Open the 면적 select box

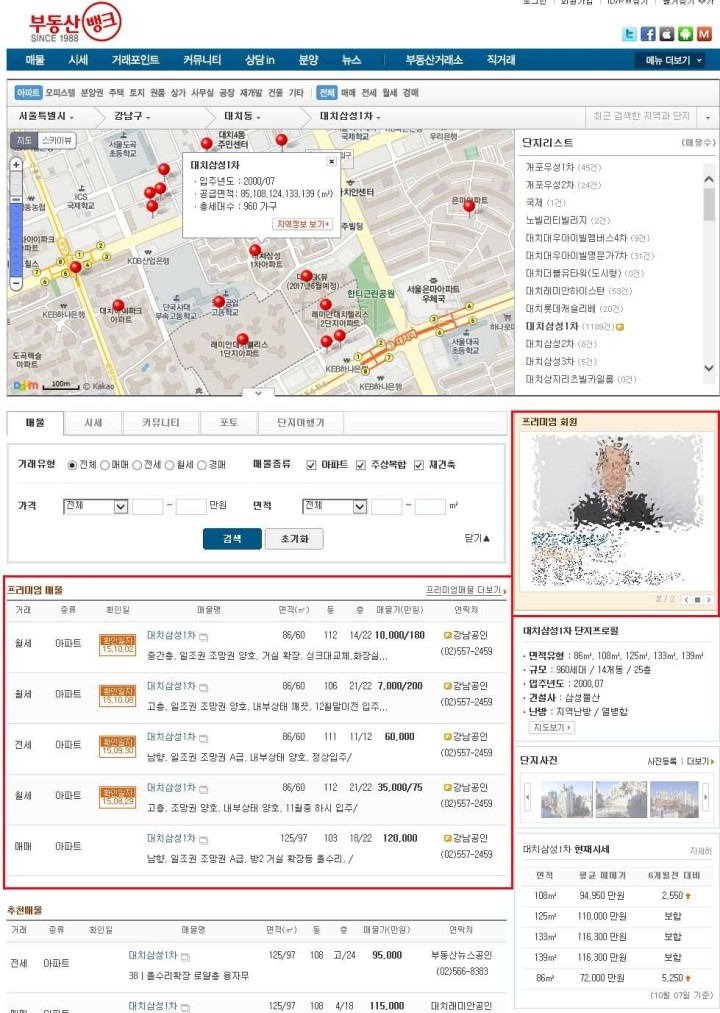[335, 506]
